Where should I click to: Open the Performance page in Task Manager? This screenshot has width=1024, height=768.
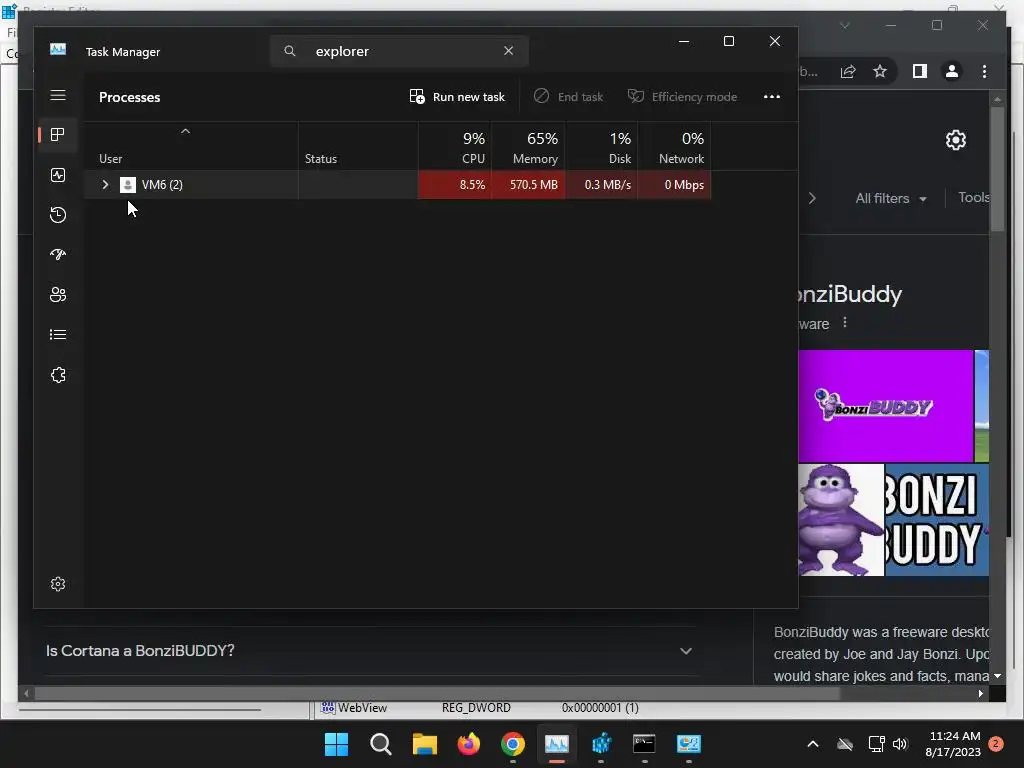(x=58, y=175)
